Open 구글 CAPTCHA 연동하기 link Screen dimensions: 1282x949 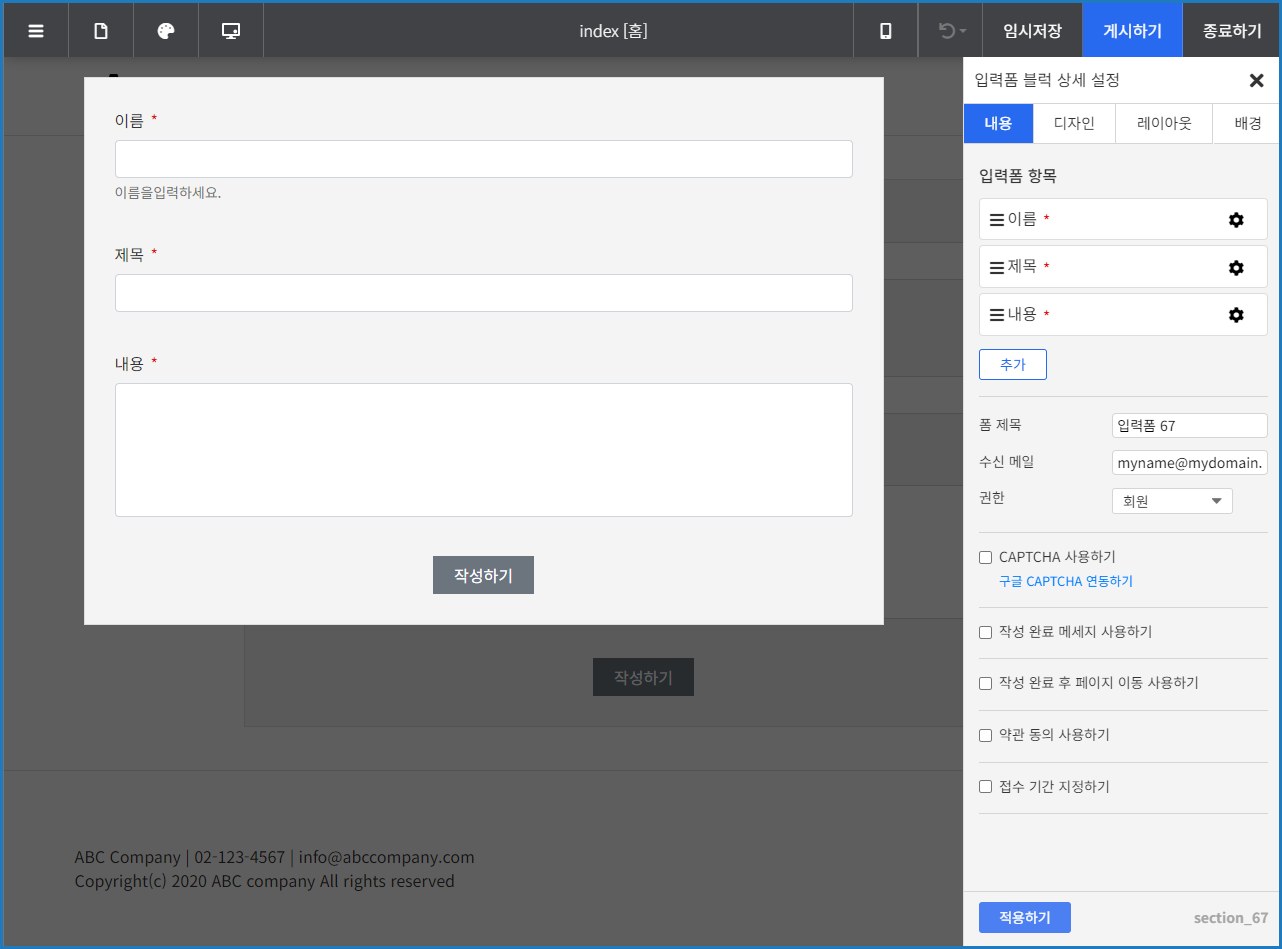[1065, 581]
